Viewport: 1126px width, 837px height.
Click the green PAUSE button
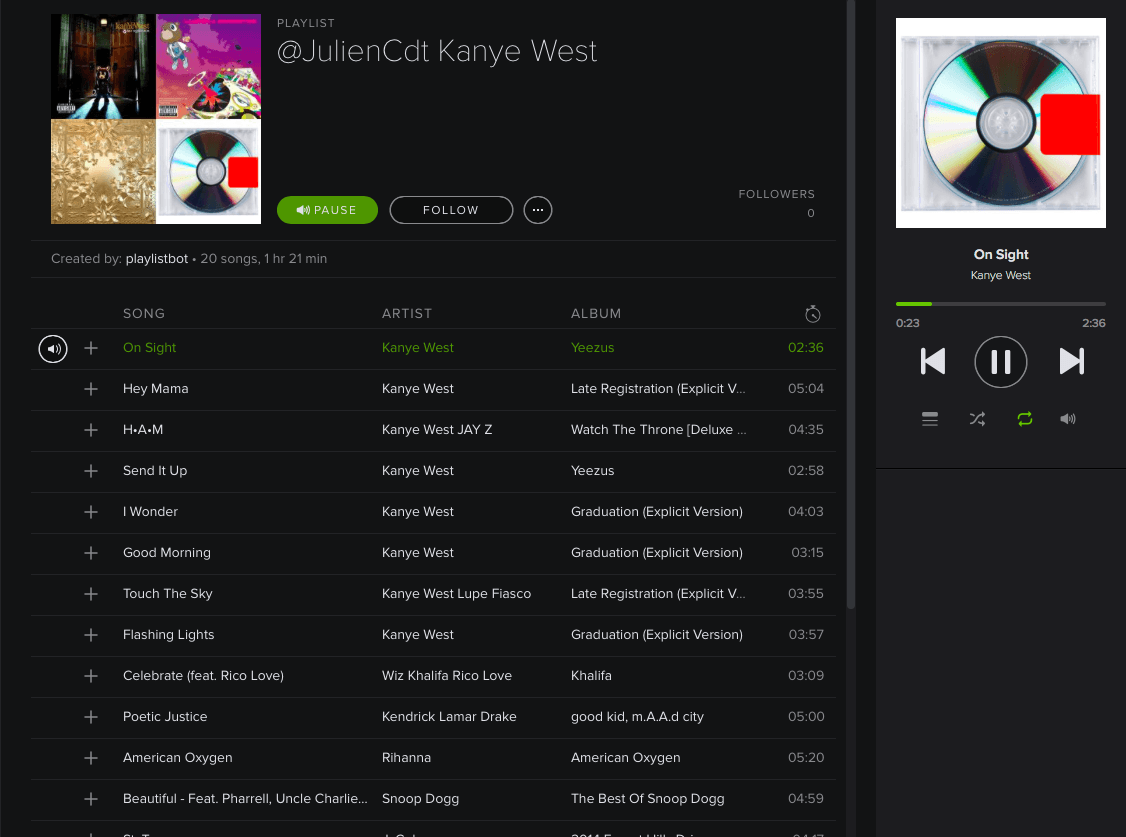pyautogui.click(x=327, y=210)
